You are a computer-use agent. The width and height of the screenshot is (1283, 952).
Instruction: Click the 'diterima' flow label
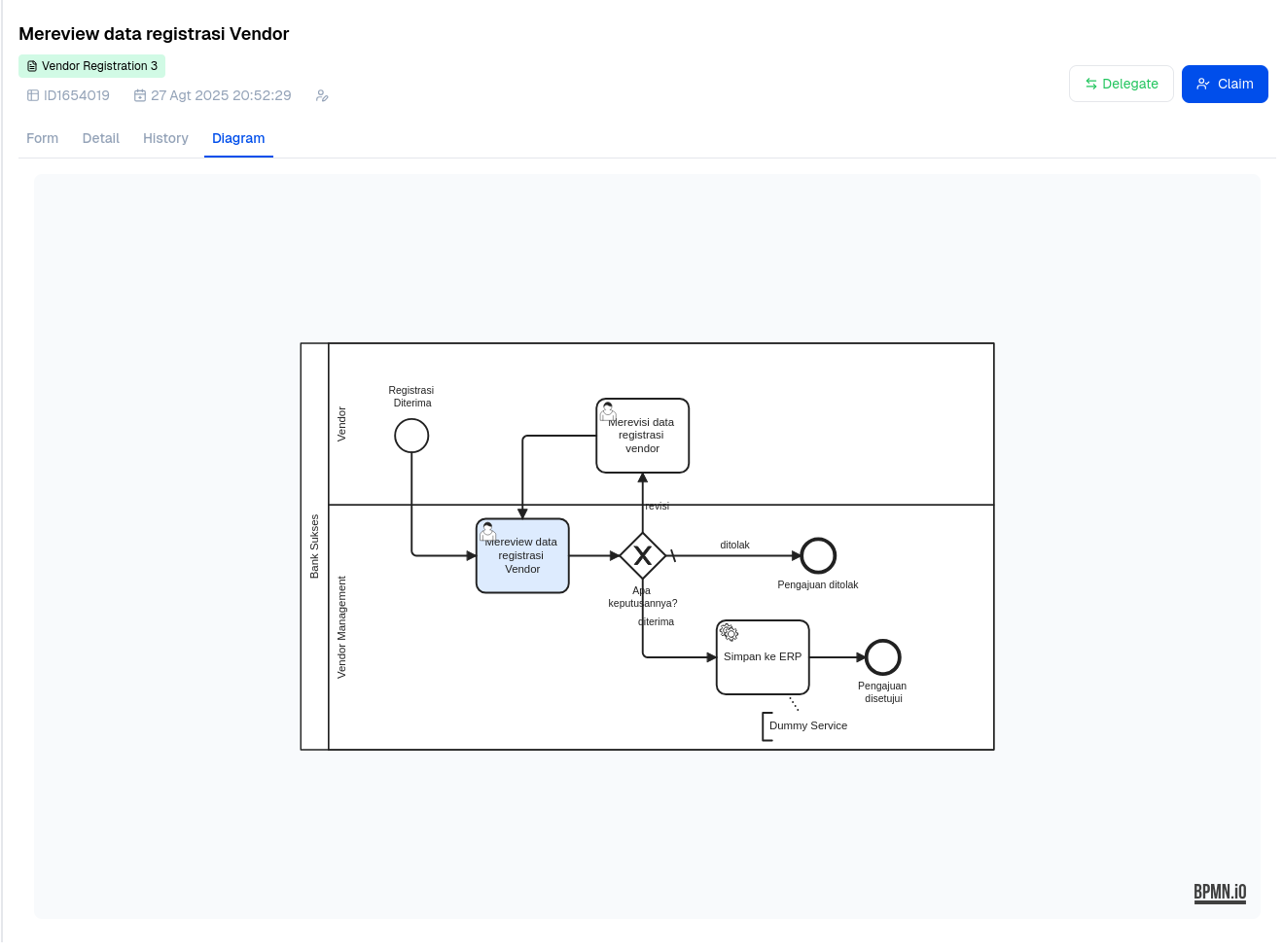[657, 621]
